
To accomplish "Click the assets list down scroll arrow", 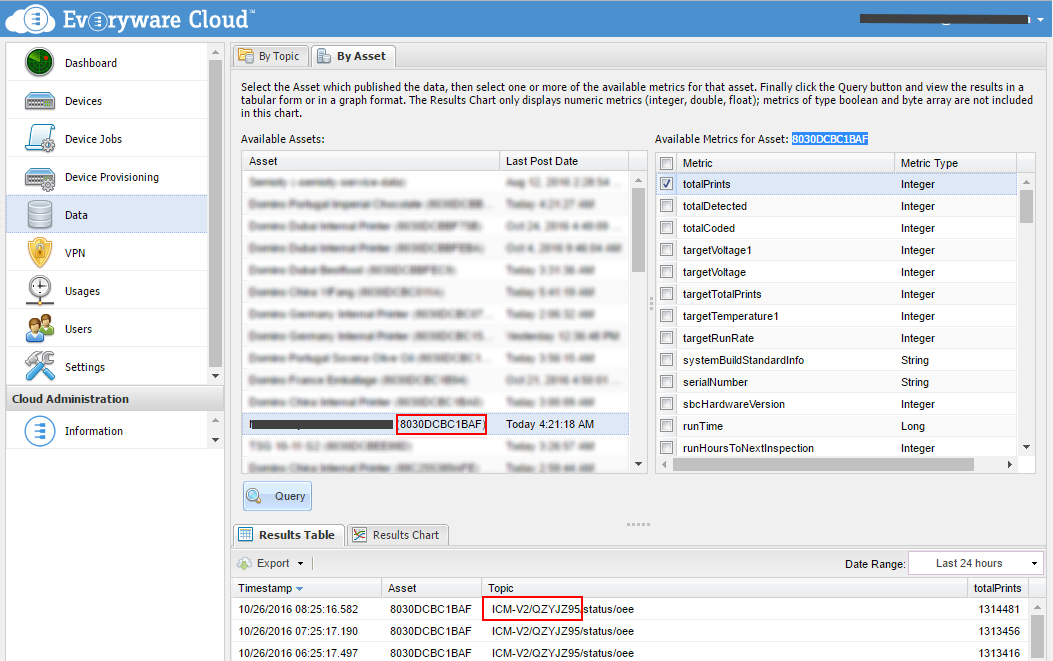I will (x=638, y=464).
